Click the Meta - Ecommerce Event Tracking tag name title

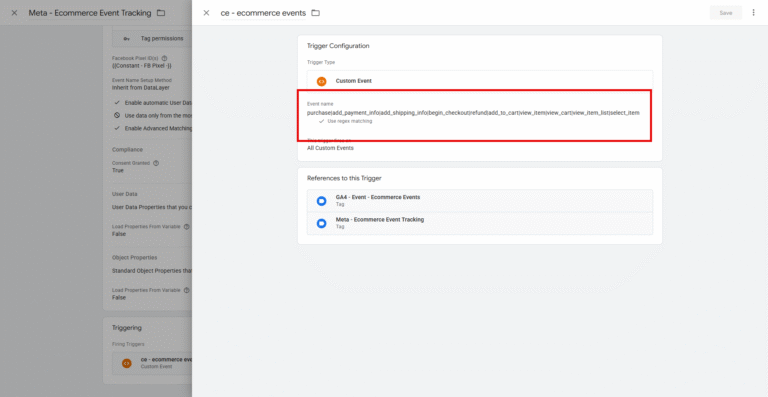(x=90, y=13)
